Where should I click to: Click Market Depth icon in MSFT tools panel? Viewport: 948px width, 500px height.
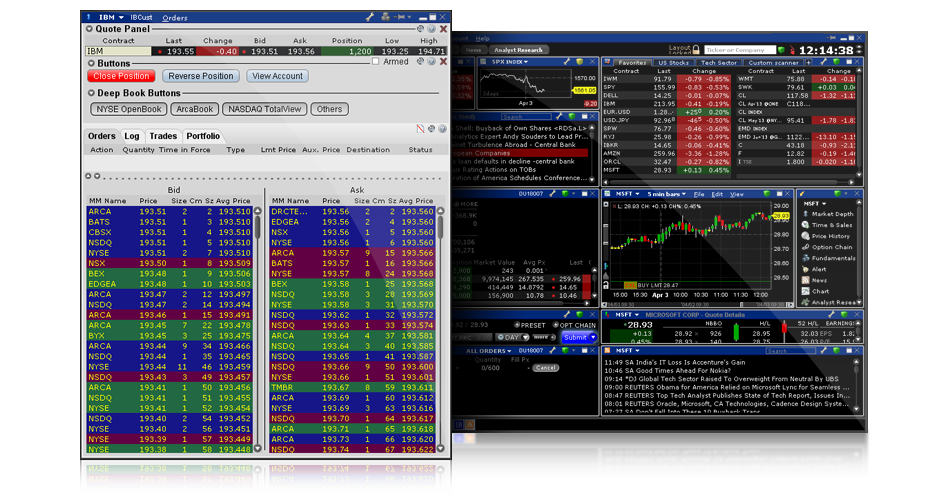(x=805, y=214)
